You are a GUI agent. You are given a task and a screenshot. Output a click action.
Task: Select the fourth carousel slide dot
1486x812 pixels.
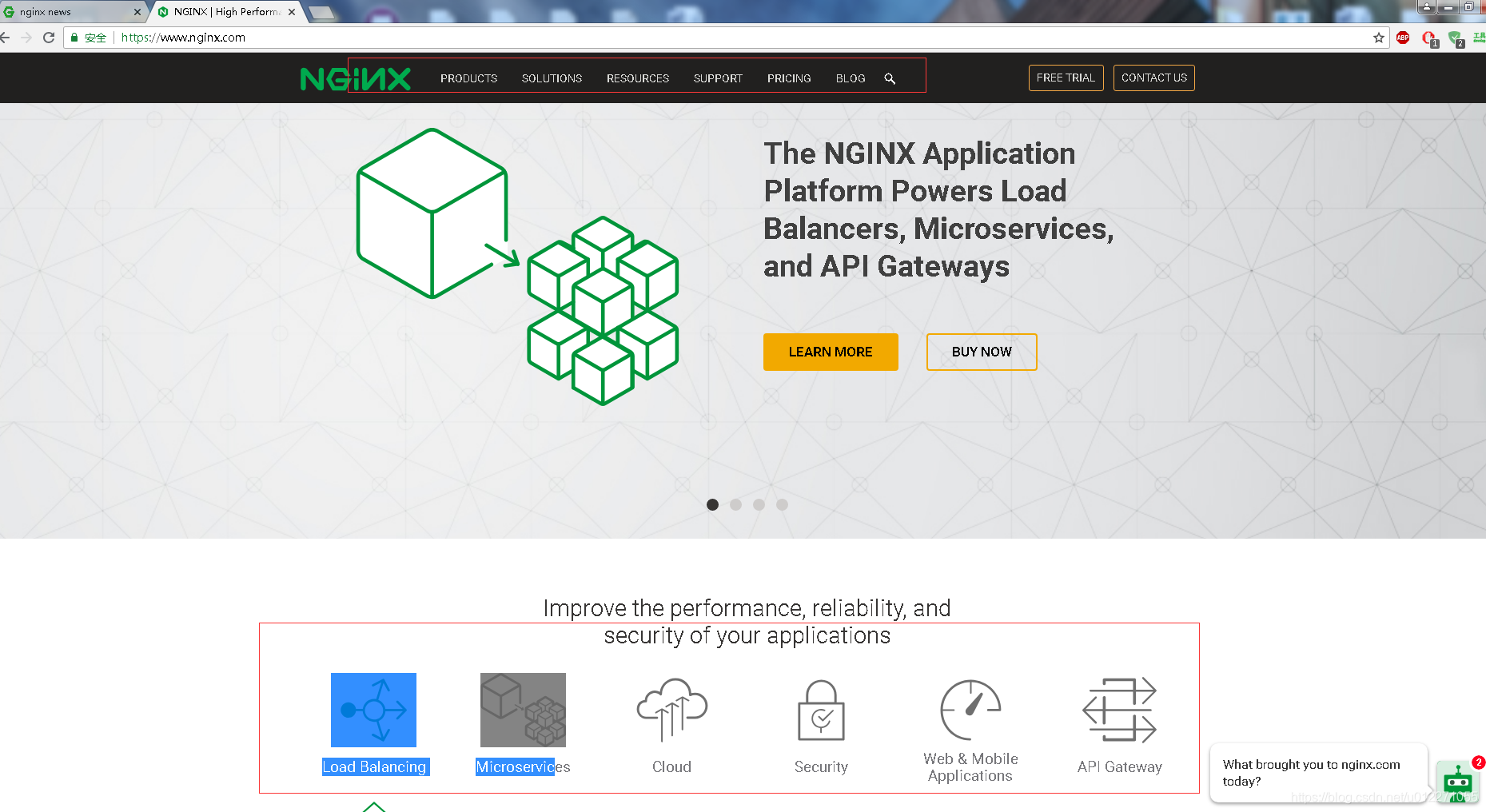782,504
